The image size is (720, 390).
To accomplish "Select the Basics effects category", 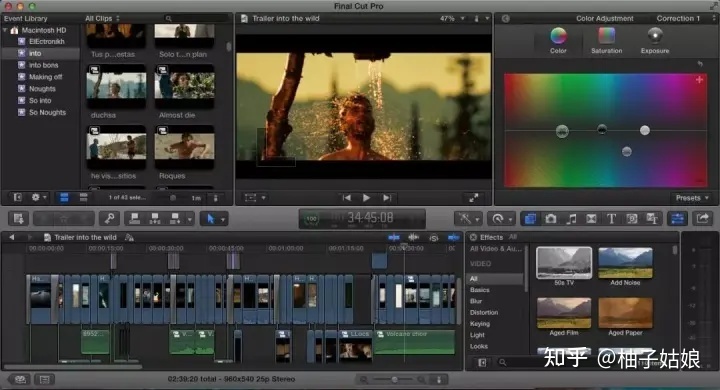I will (480, 290).
